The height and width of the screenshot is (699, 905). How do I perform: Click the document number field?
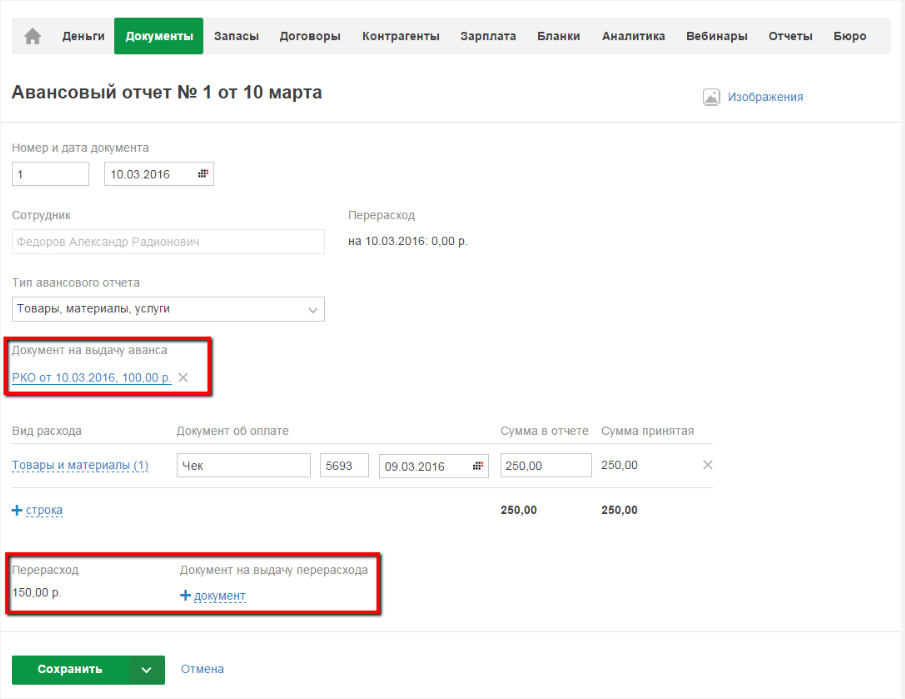point(50,174)
